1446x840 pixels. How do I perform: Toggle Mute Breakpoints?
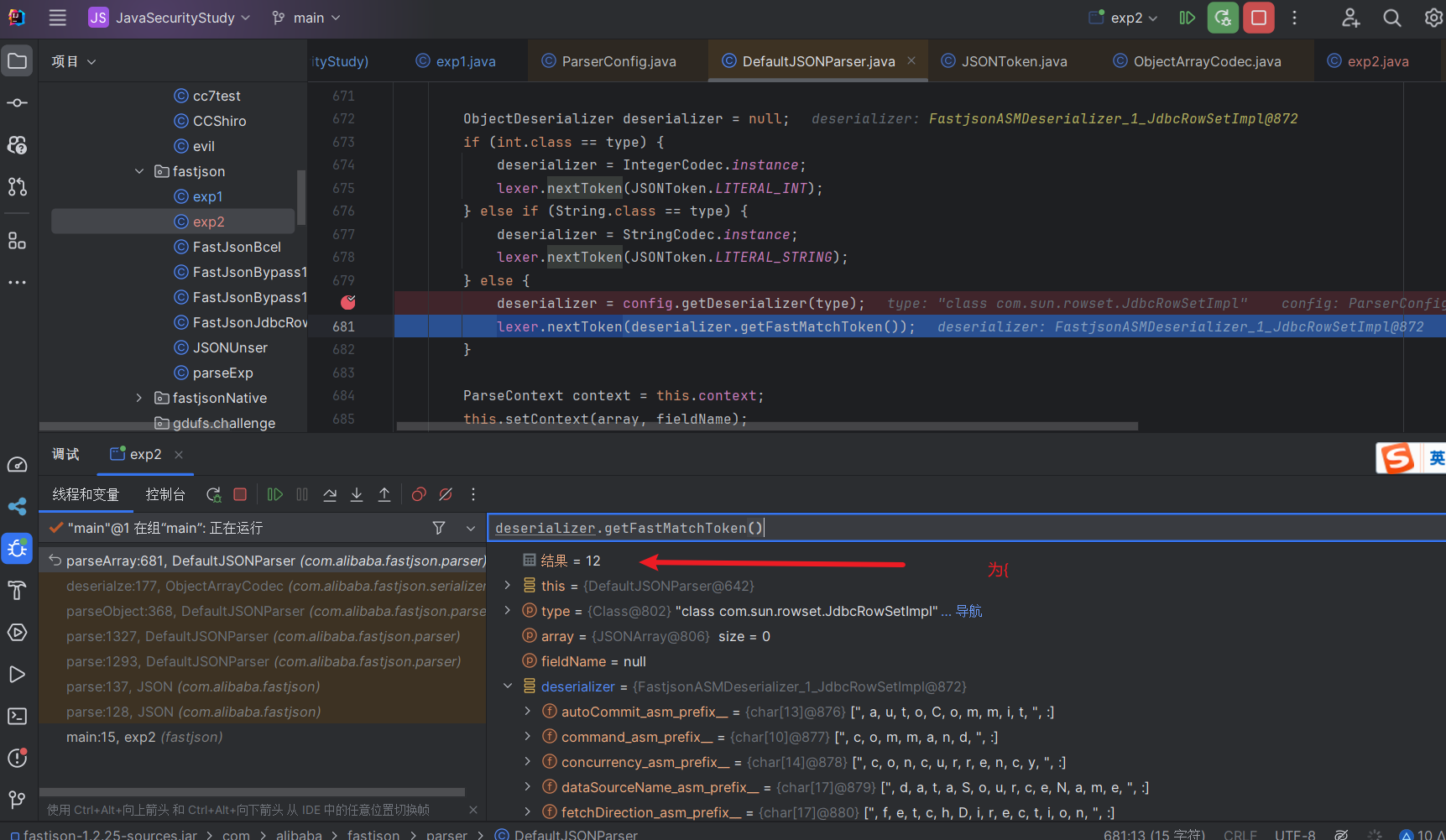tap(446, 494)
